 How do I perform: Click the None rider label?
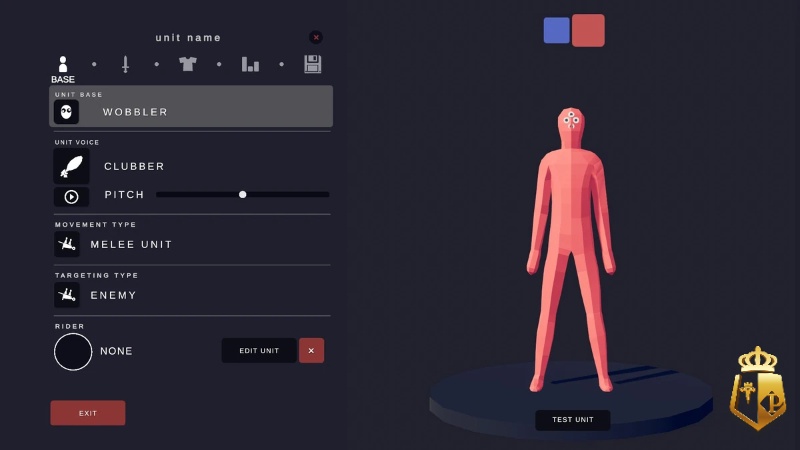click(116, 351)
